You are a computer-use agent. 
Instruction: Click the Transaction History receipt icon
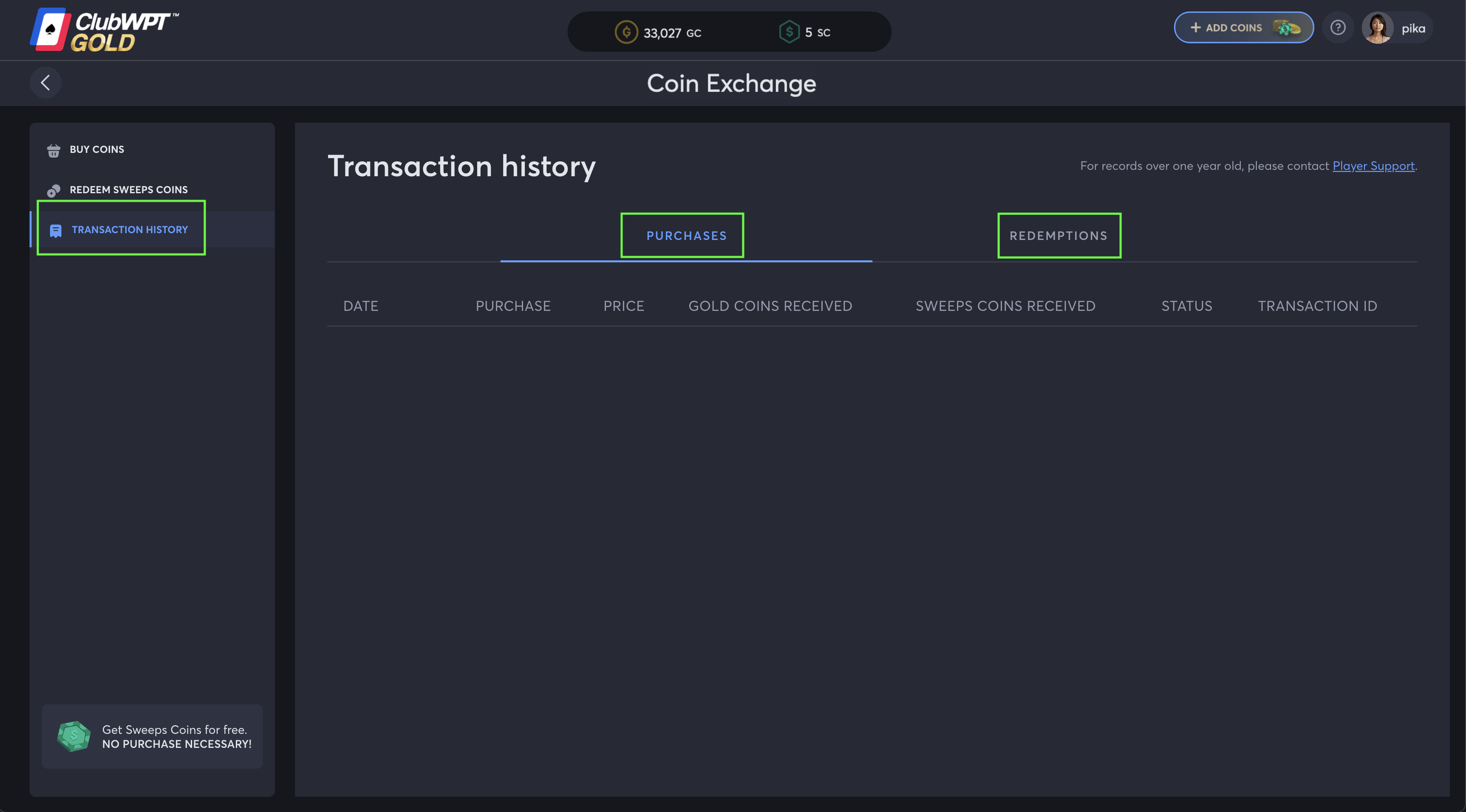[56, 230]
